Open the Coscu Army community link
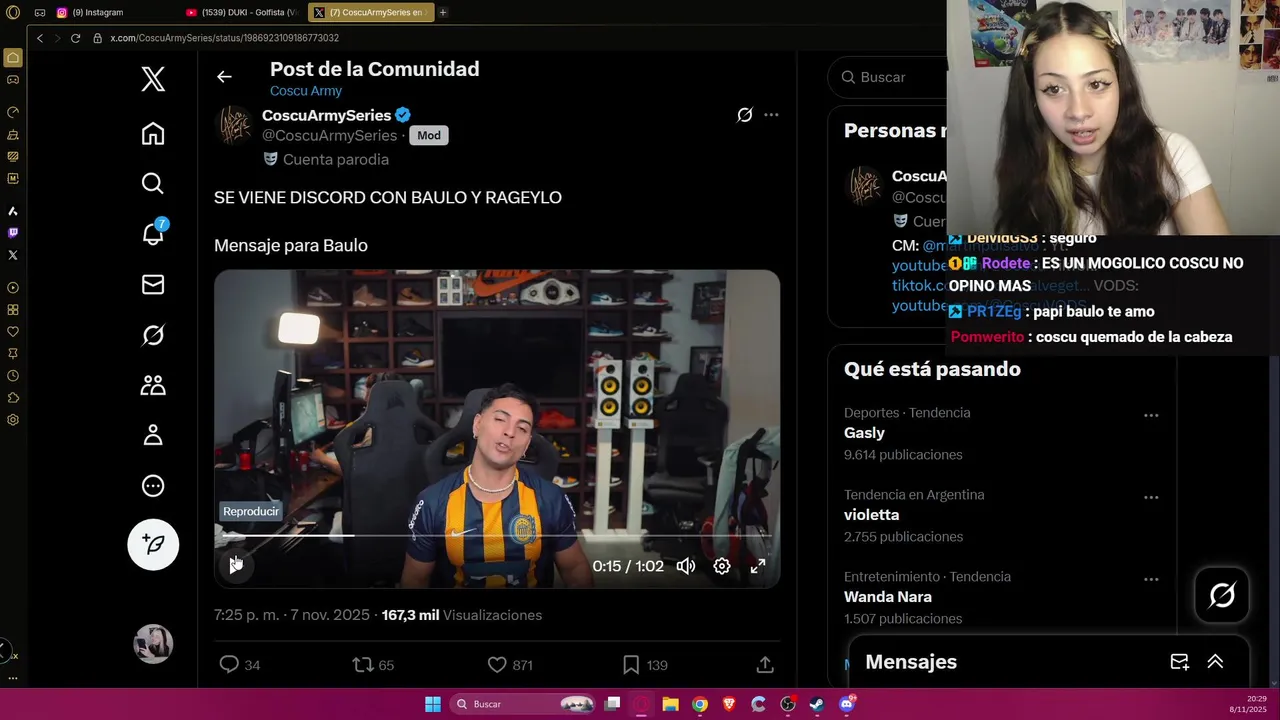Screen dimensions: 1280x720 tap(306, 91)
